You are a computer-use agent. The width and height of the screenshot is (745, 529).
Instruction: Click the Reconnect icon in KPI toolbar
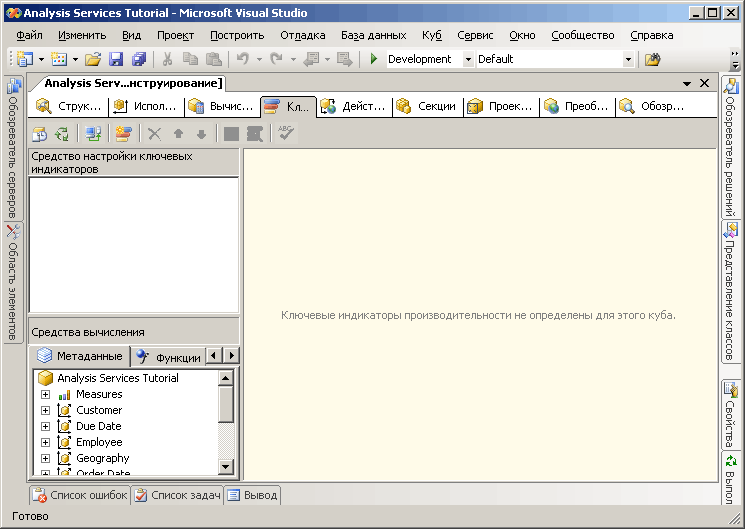point(62,134)
